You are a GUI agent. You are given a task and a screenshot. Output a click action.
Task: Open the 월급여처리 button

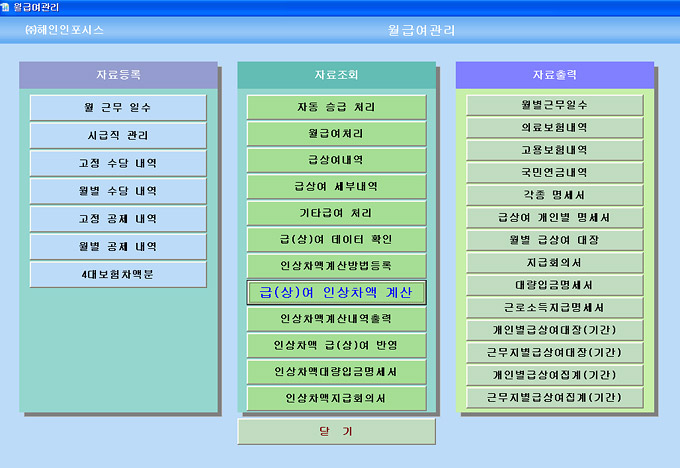pyautogui.click(x=337, y=134)
